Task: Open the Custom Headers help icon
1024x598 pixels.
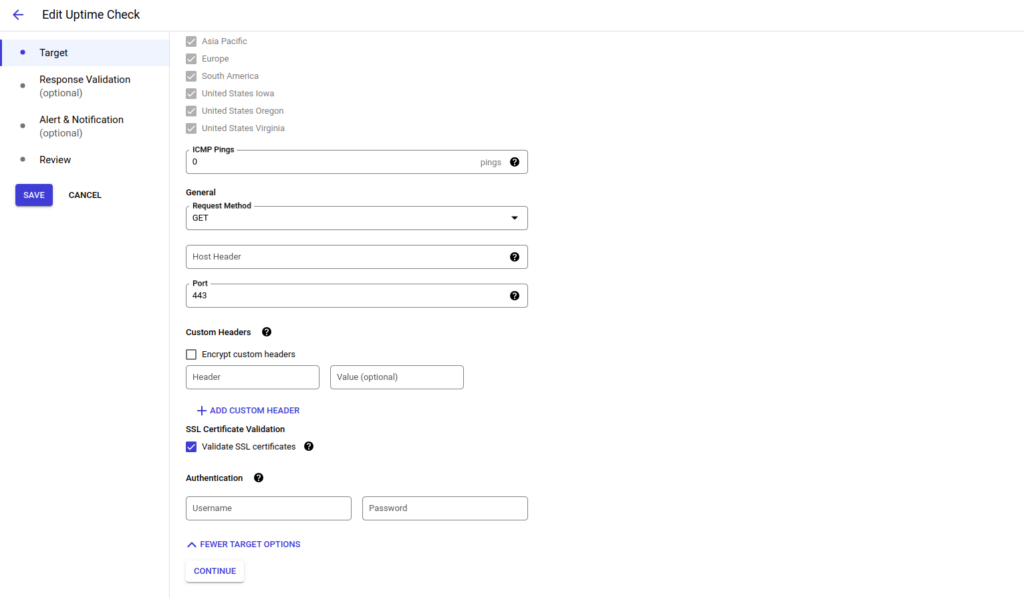Action: 266,332
